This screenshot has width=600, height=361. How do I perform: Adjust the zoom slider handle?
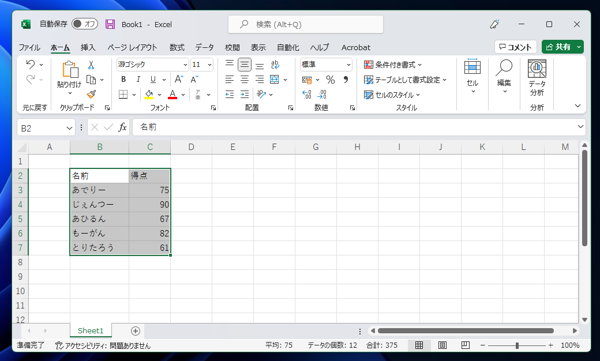tap(517, 345)
